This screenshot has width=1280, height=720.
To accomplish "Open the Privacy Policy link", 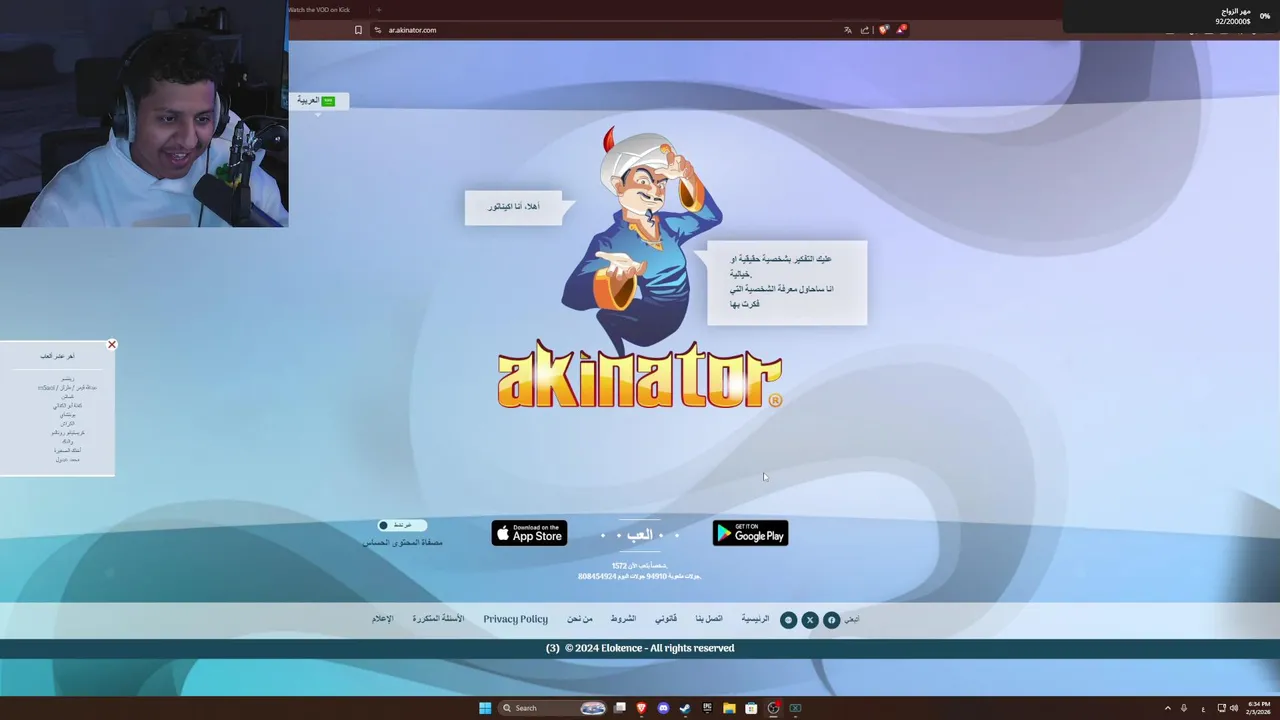I will point(515,619).
